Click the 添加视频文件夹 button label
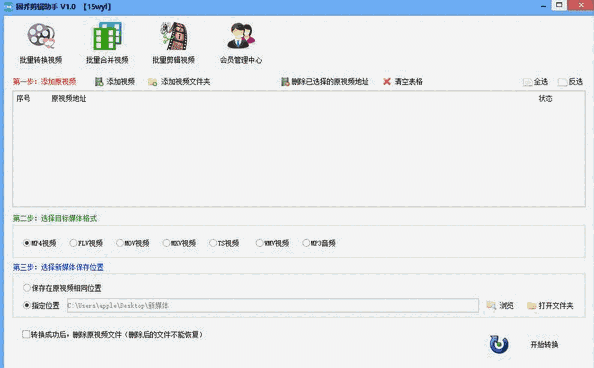594x368 pixels. (x=185, y=81)
